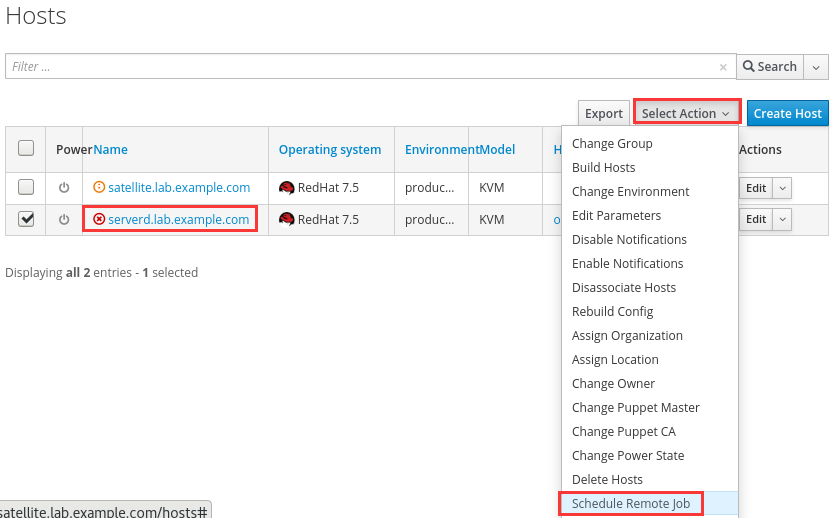Click orange warning status icon beside satellite host
Screen dimensions: 832x518
(98, 187)
